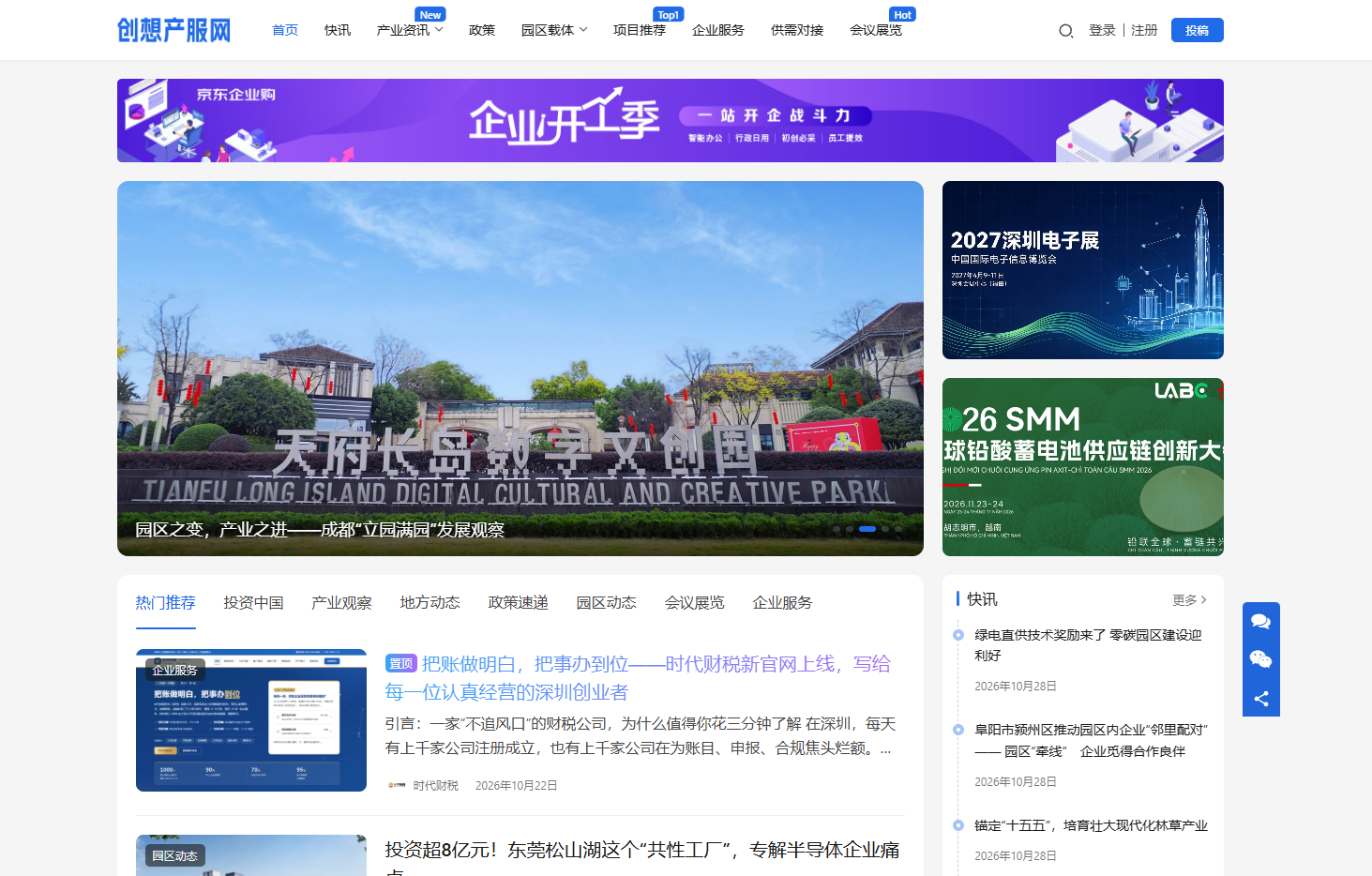
Task: Click the 时代财税 source name
Action: [x=436, y=785]
